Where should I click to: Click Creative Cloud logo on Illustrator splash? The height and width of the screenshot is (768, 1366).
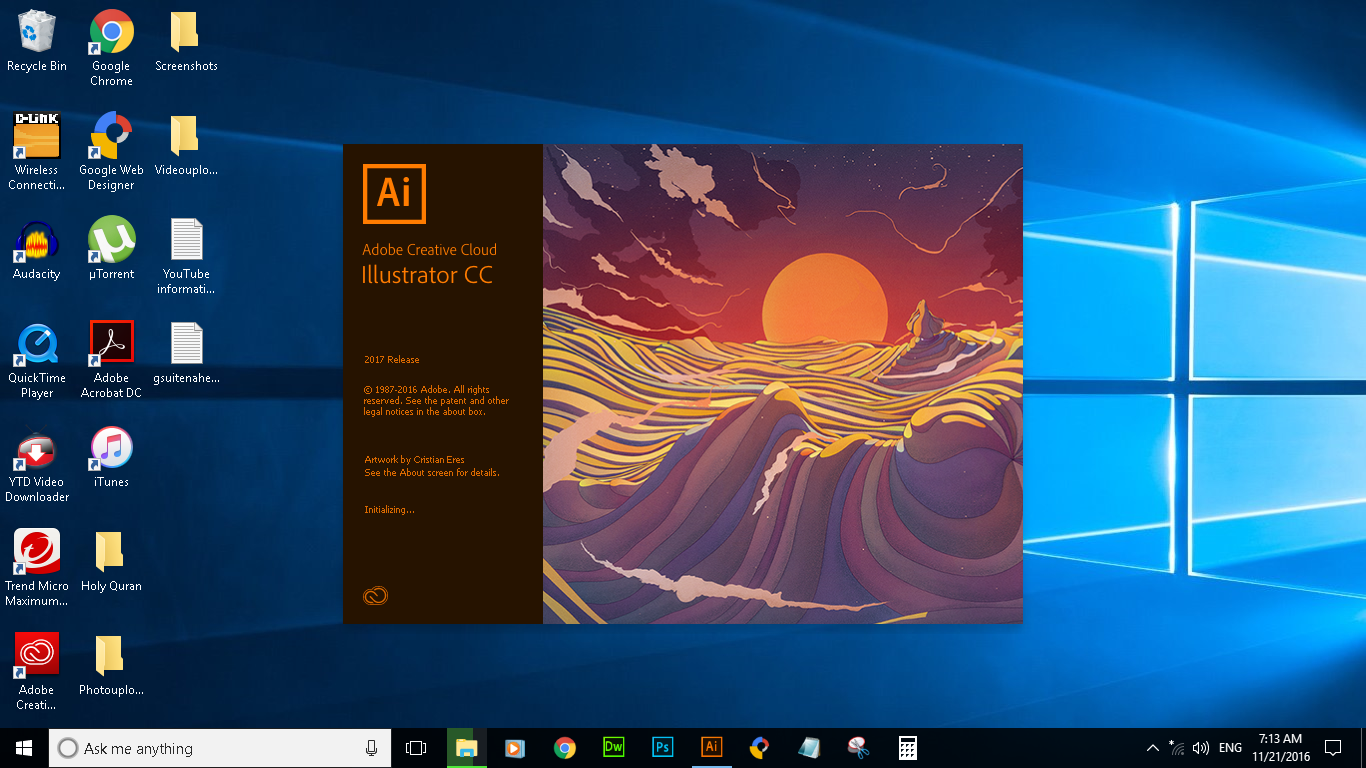[x=375, y=597]
